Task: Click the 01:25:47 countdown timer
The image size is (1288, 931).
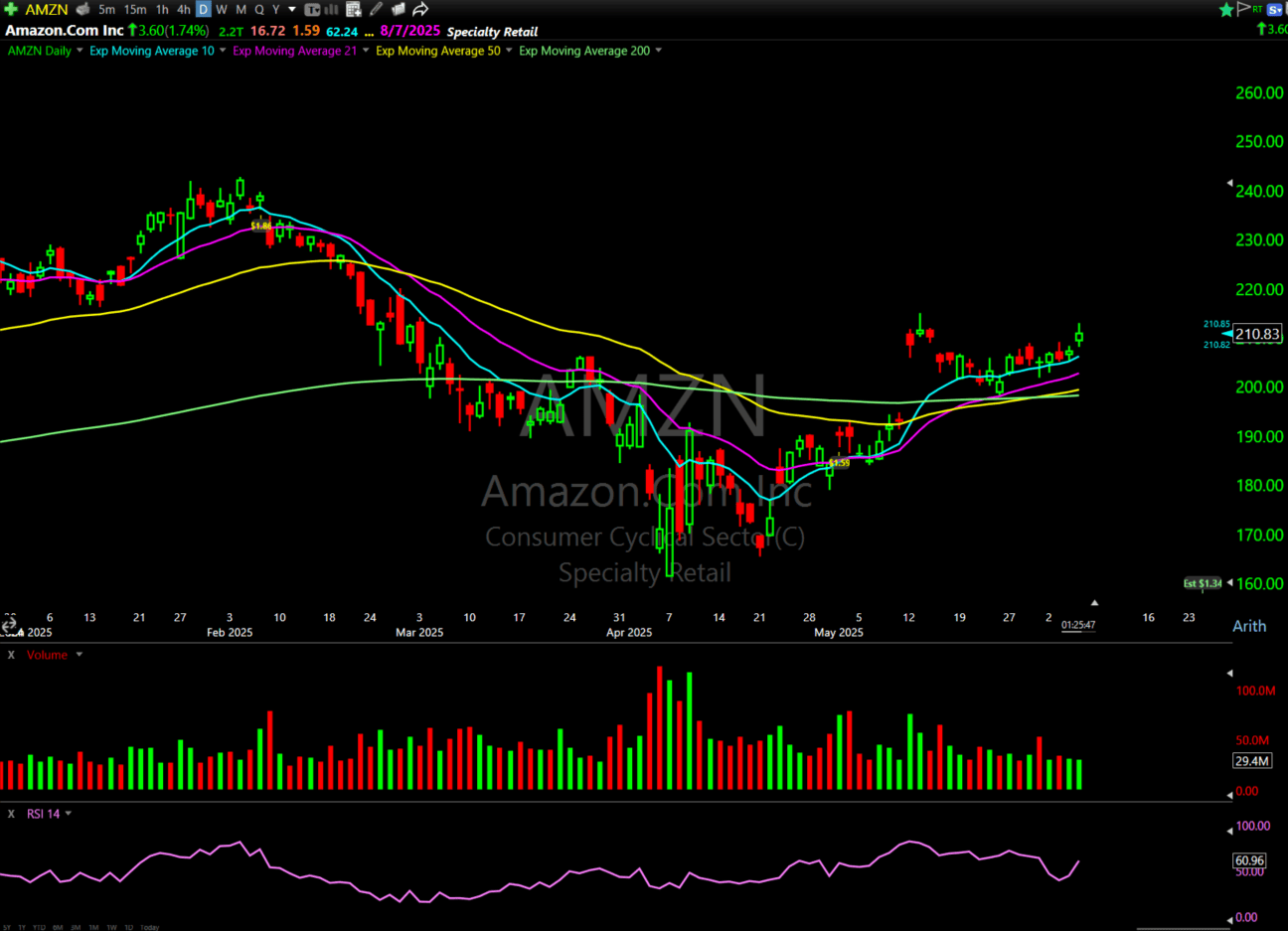Action: [1078, 625]
